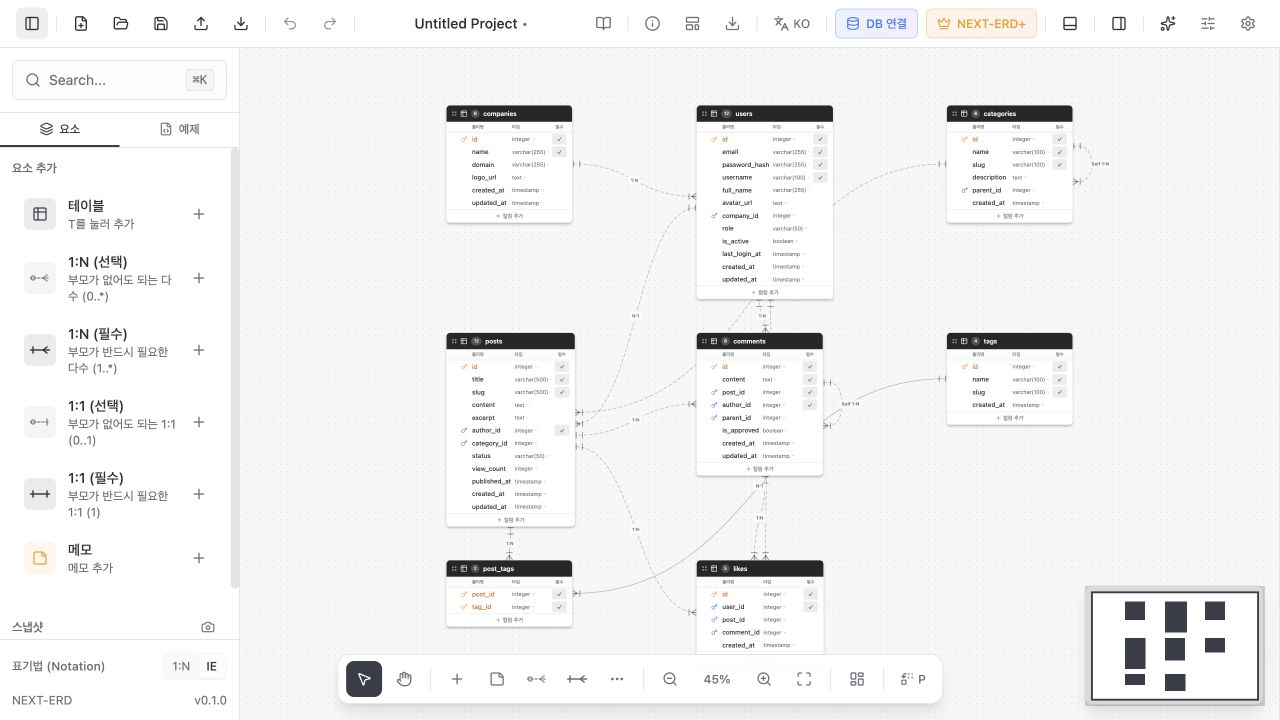The image size is (1280, 720).
Task: Zoom out of the canvas
Action: (671, 679)
